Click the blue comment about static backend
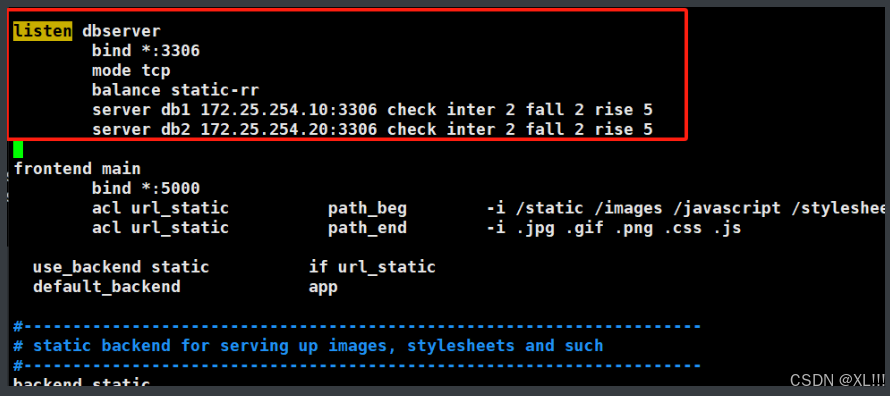The image size is (890, 396). click(x=308, y=346)
